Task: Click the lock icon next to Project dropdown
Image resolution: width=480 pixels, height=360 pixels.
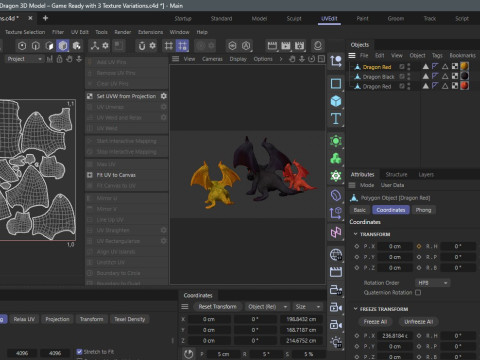Action: [x=59, y=59]
